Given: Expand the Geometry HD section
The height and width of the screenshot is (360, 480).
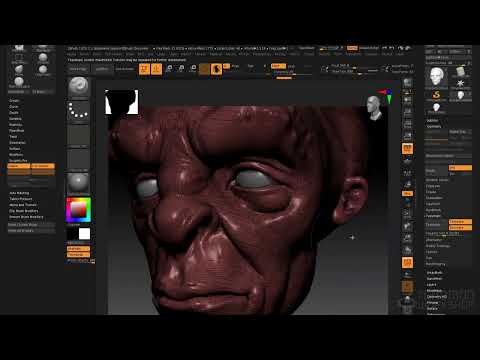Looking at the screenshot, I should 437,297.
